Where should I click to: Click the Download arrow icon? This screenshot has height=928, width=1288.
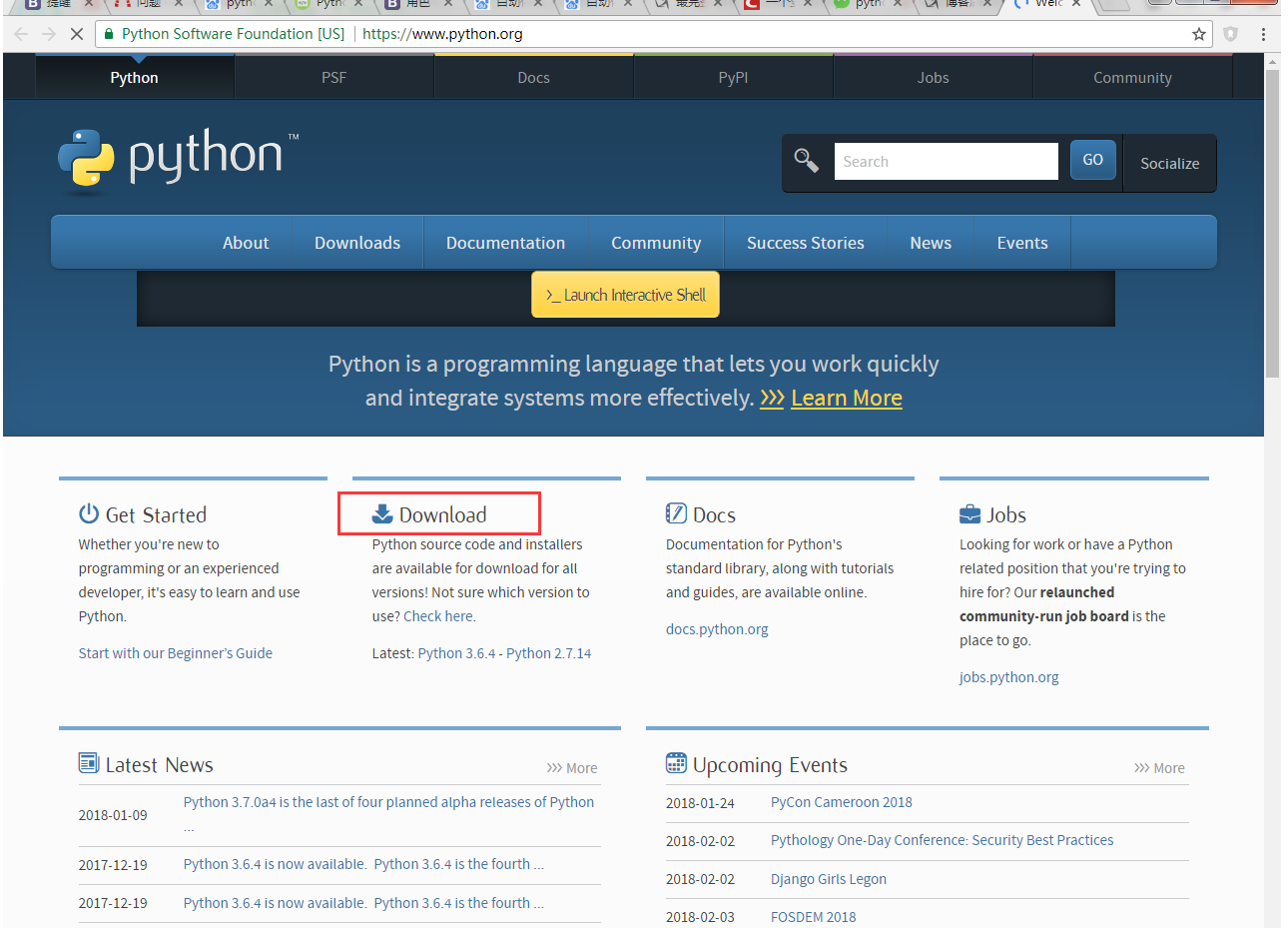382,513
